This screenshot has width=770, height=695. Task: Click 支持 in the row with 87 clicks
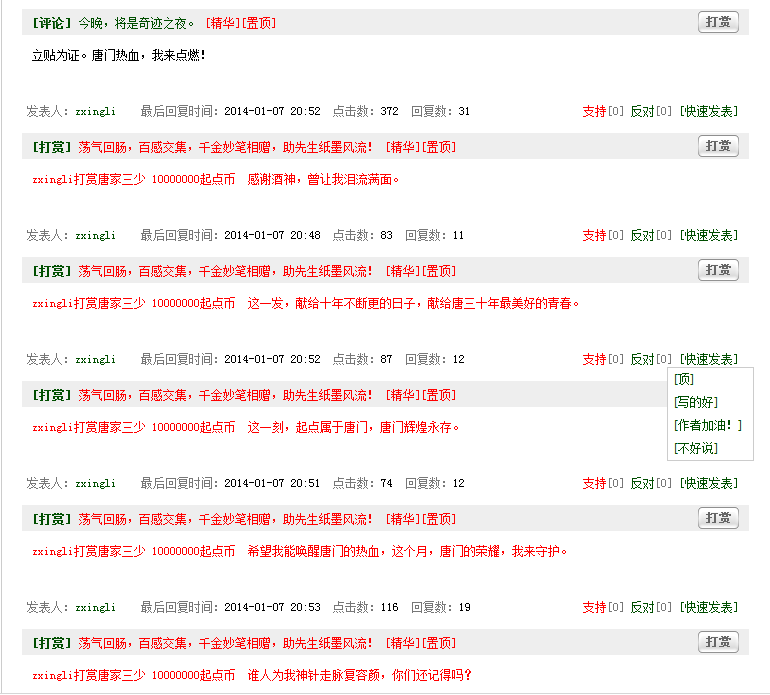(594, 360)
